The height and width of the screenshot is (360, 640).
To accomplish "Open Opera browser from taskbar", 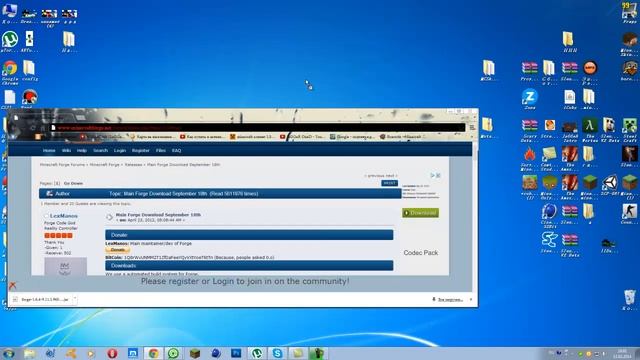I will tap(112, 353).
